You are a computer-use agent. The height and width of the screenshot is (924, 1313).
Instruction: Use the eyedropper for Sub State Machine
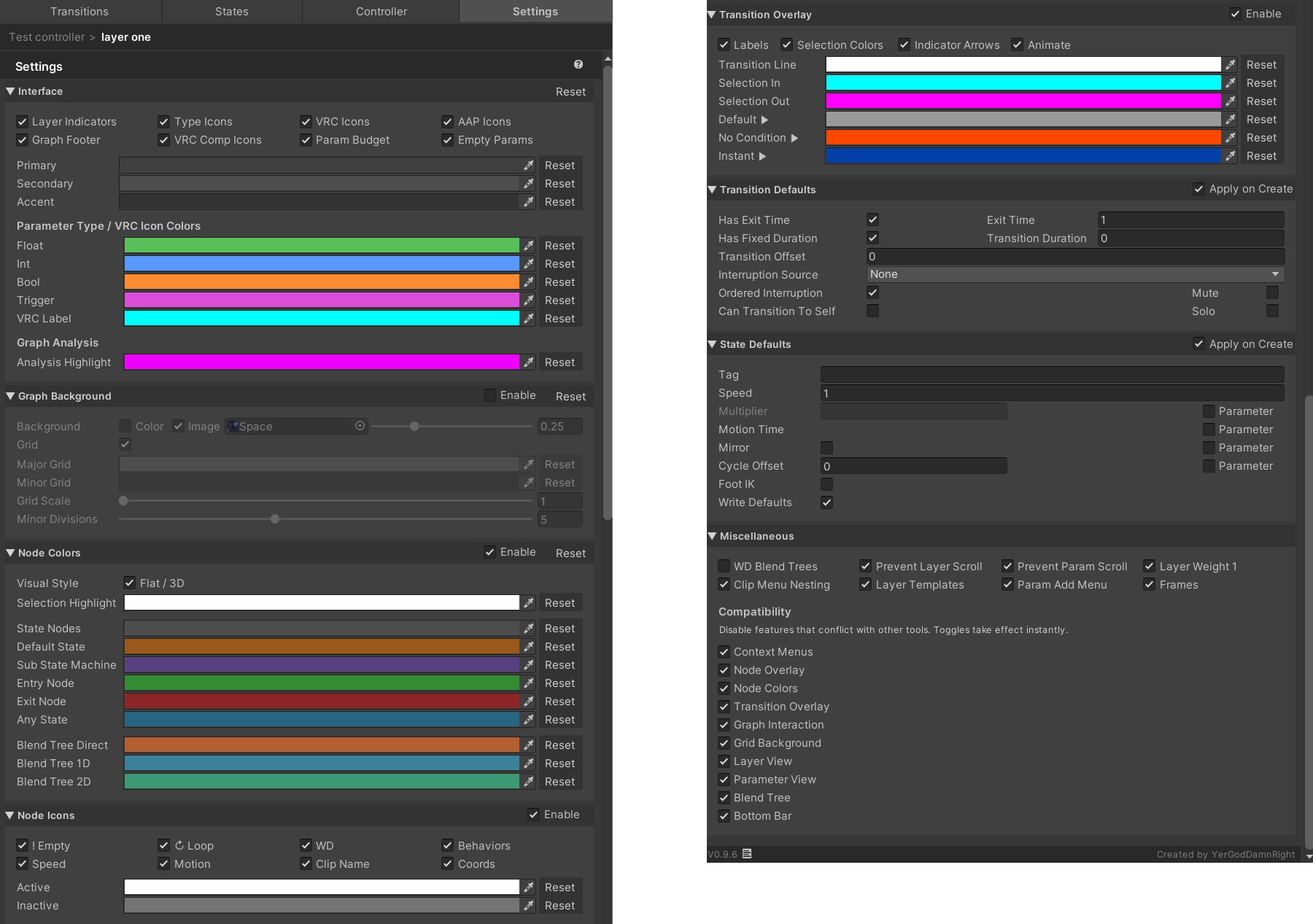[529, 665]
